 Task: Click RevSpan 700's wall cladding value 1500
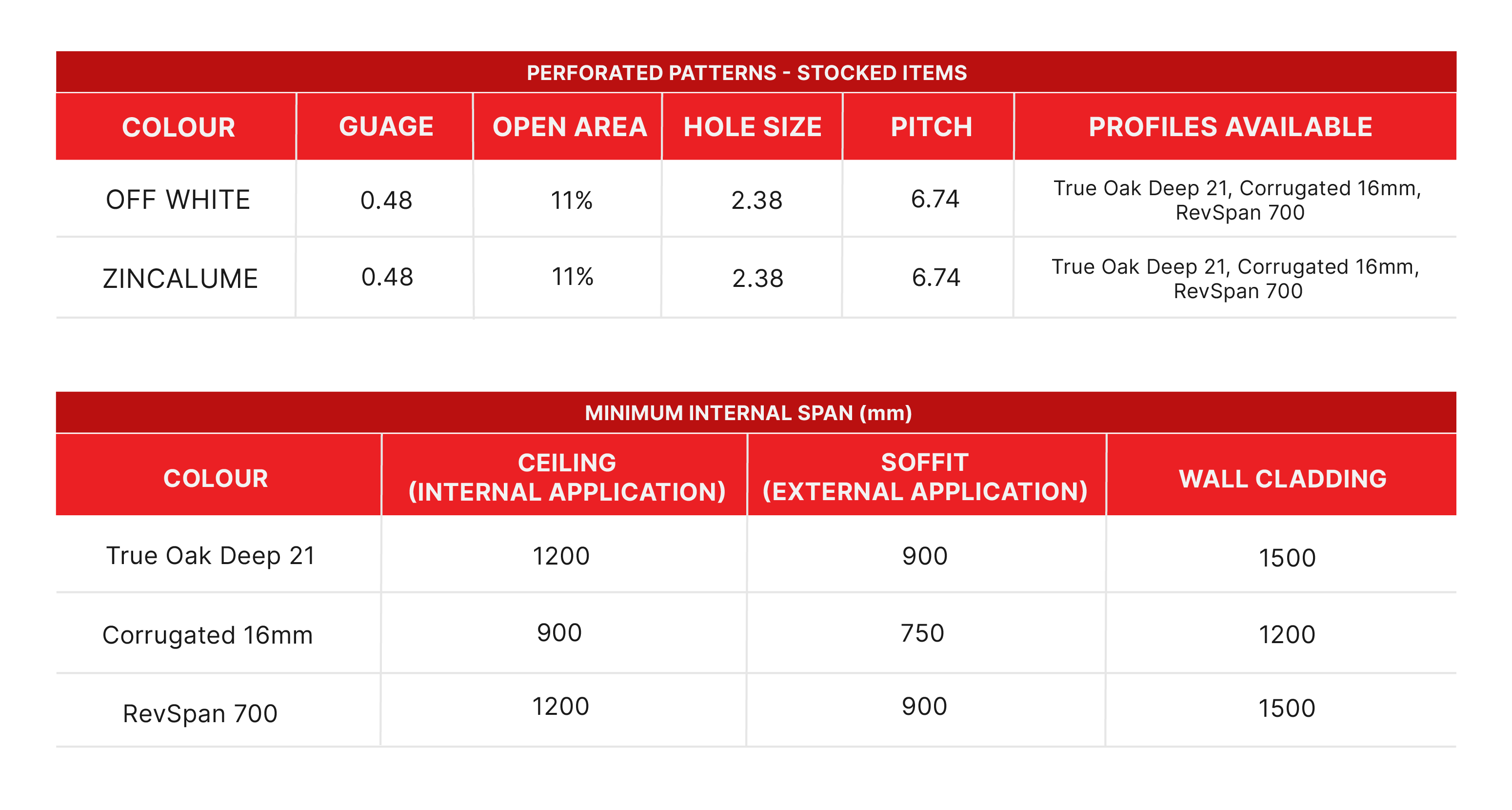1286,709
